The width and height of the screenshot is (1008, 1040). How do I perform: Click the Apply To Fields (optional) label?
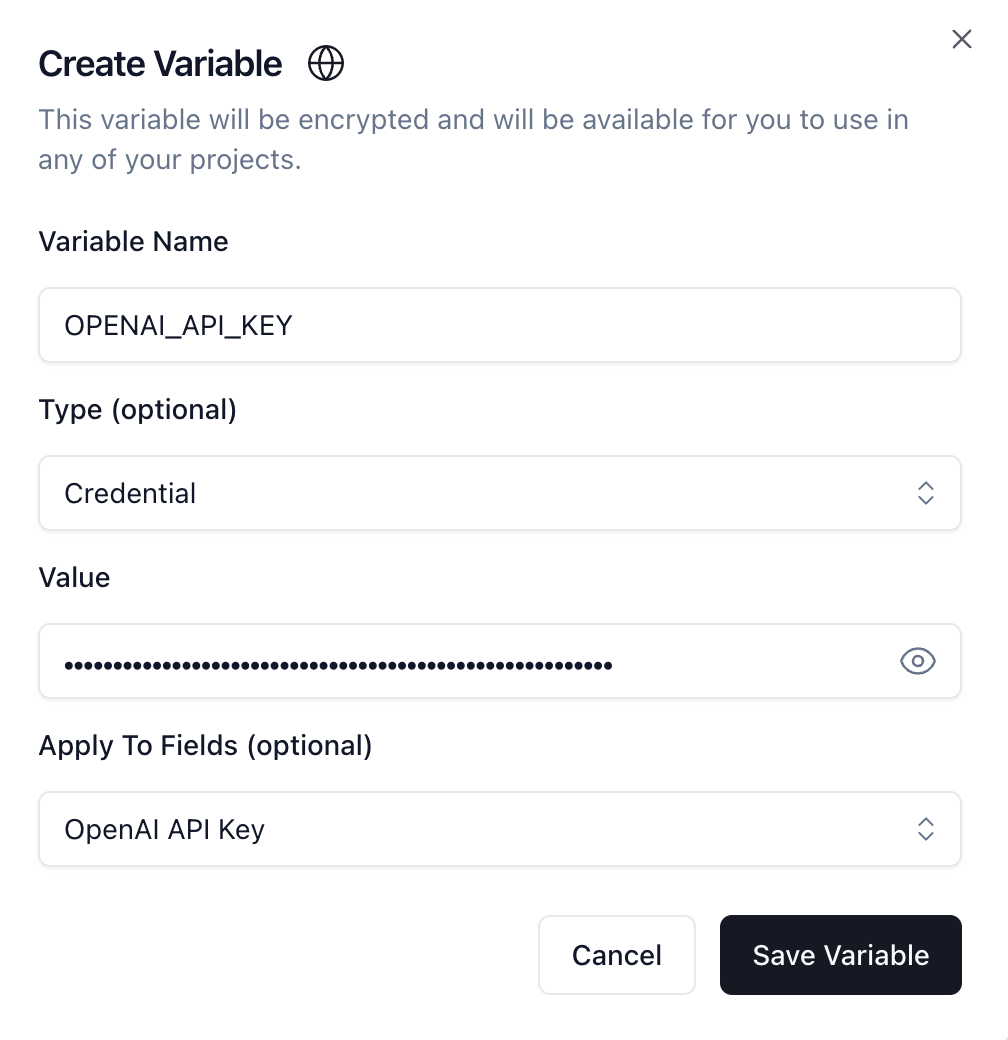(205, 745)
